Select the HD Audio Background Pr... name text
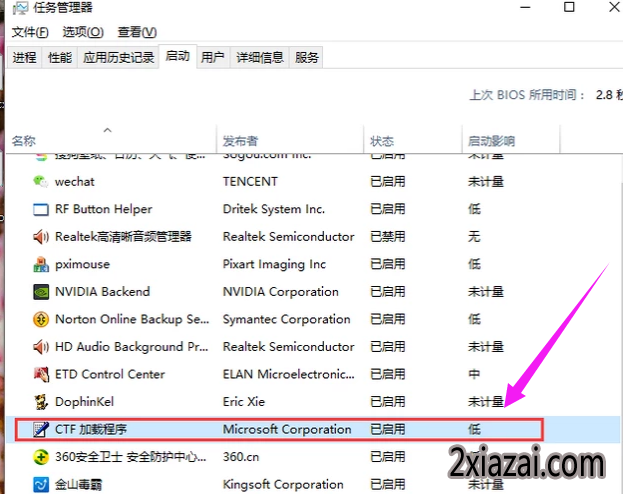623x494 pixels. point(132,347)
